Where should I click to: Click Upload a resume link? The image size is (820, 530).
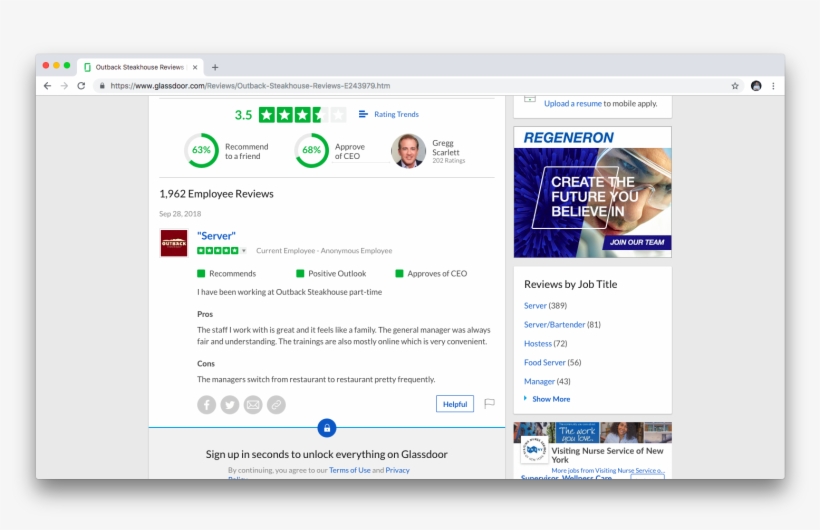[573, 104]
